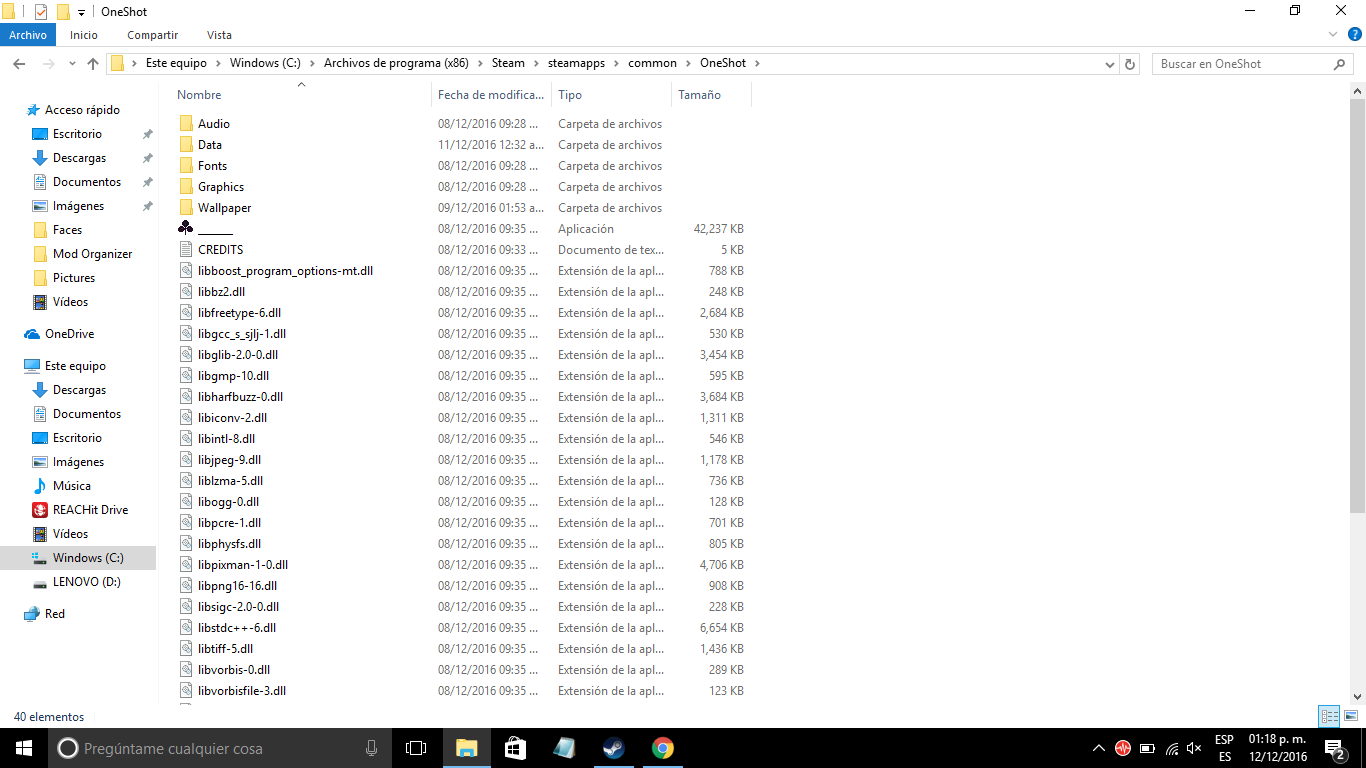The height and width of the screenshot is (768, 1366).
Task: Open the recent locations dropdown
Action: click(x=72, y=64)
